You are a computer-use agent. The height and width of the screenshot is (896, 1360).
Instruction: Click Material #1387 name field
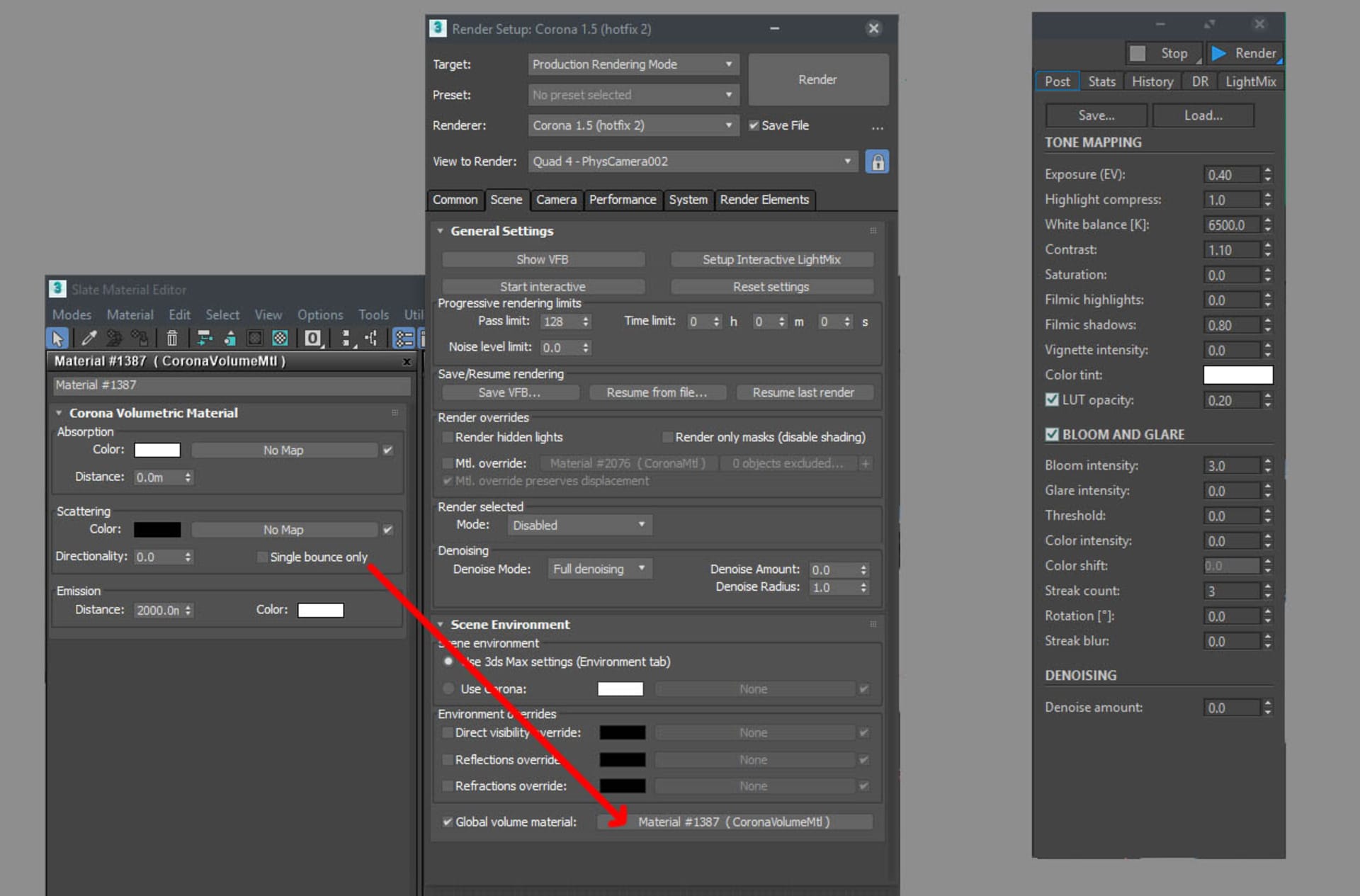(231, 385)
